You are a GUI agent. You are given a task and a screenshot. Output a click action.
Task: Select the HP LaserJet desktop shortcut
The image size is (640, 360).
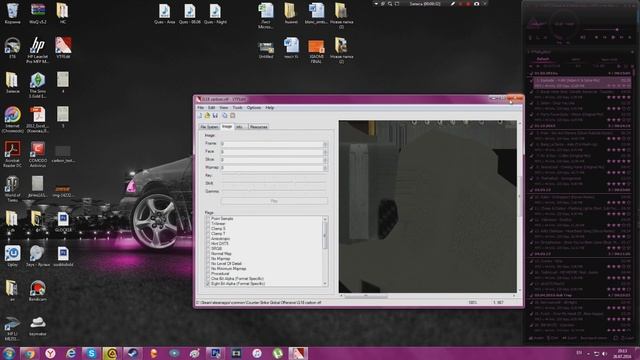pyautogui.click(x=38, y=50)
